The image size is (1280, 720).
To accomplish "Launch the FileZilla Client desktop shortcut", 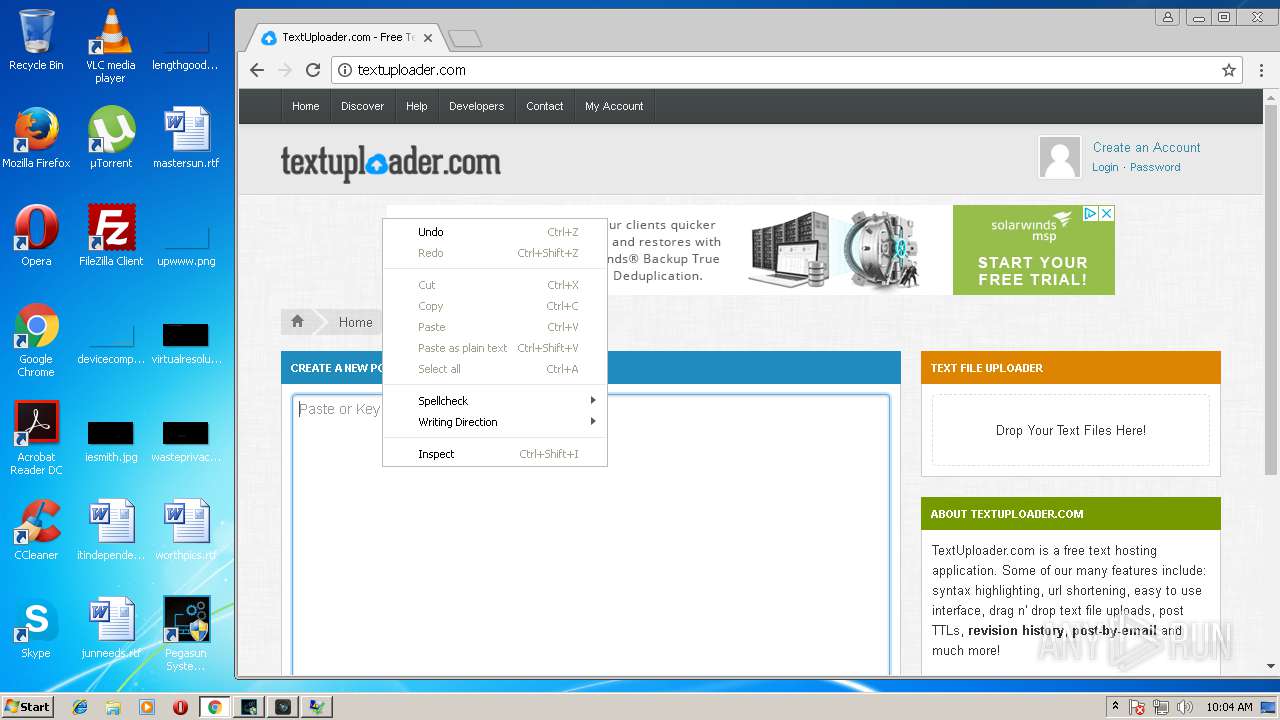I will pos(110,236).
